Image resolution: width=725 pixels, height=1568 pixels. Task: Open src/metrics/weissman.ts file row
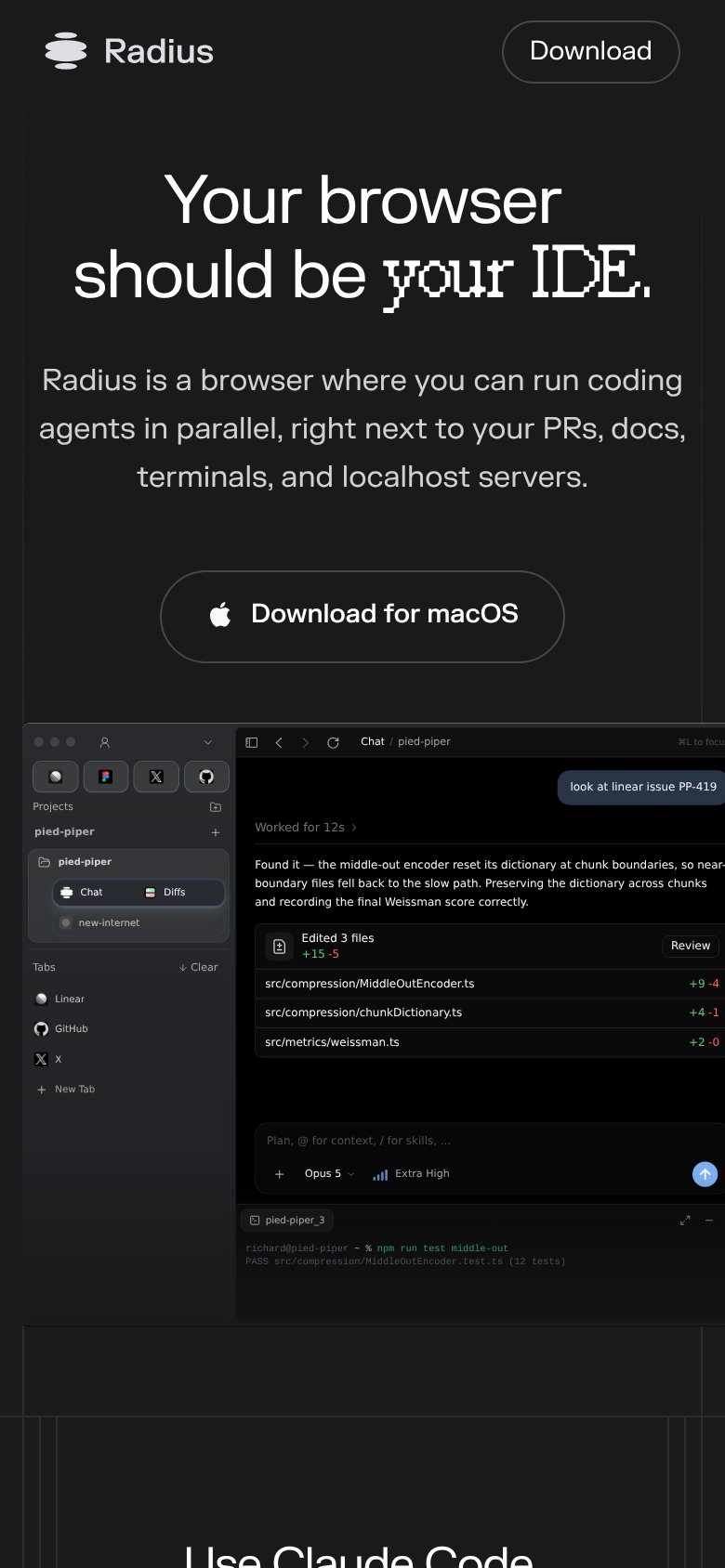[x=492, y=1042]
